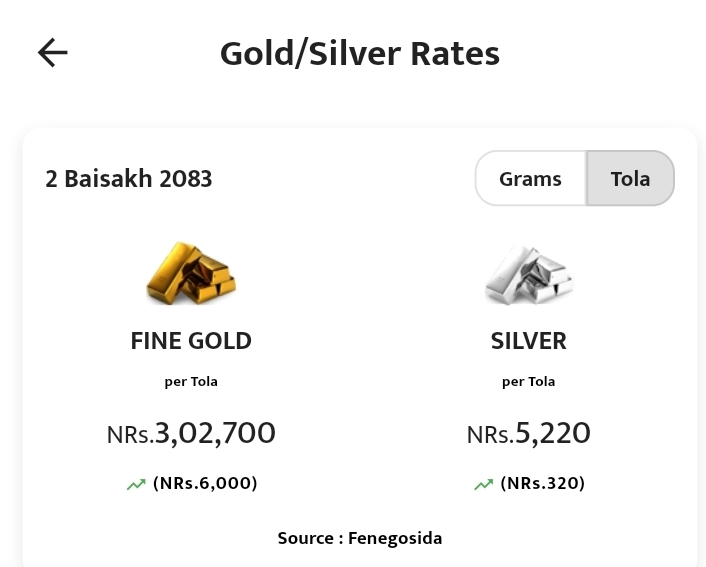Click the NRs. prefix before the silver price
Image resolution: width=706 pixels, height=567 pixels.
(490, 436)
